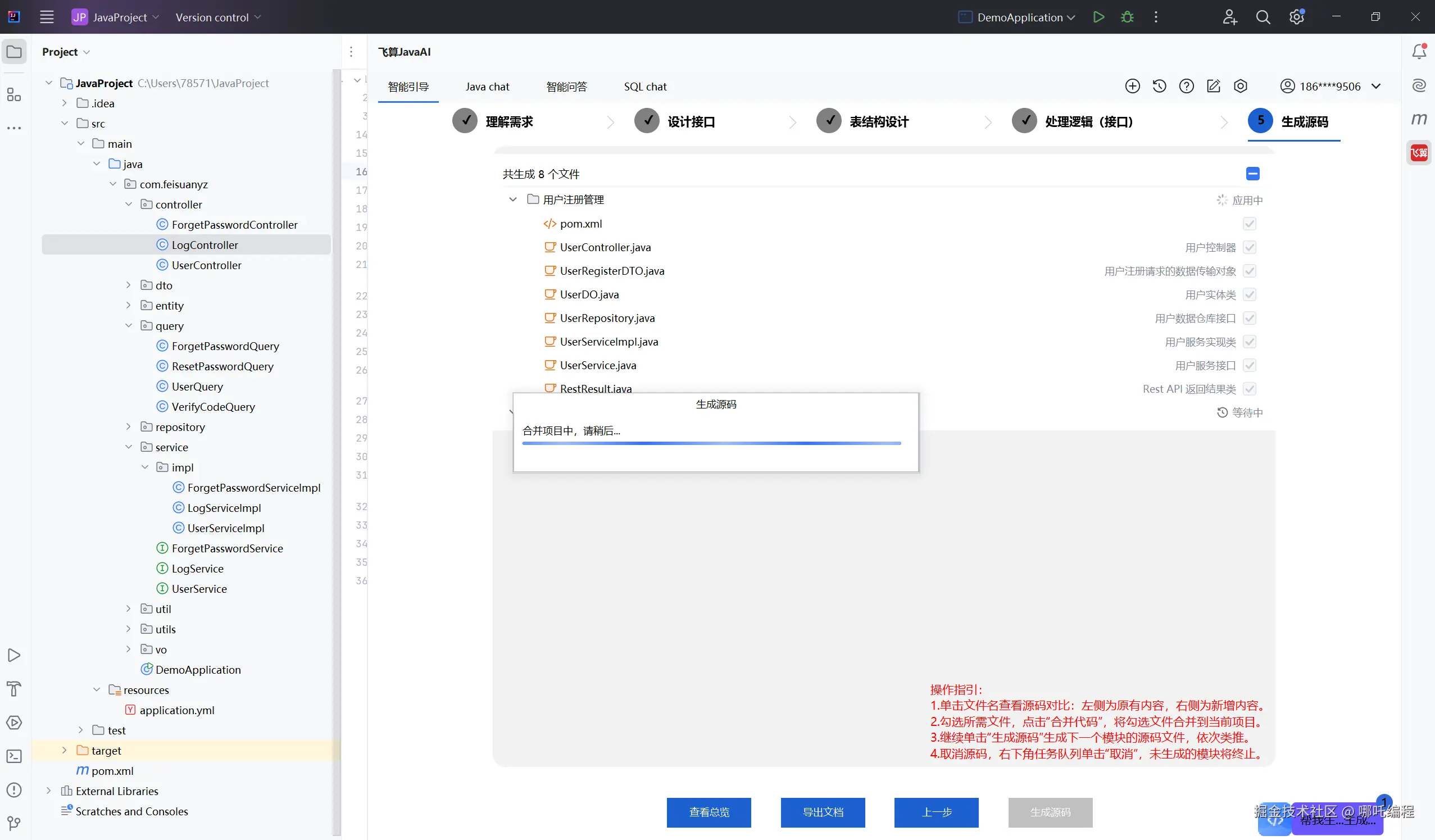Expand the repository package in project tree
1435x840 pixels.
click(x=128, y=426)
